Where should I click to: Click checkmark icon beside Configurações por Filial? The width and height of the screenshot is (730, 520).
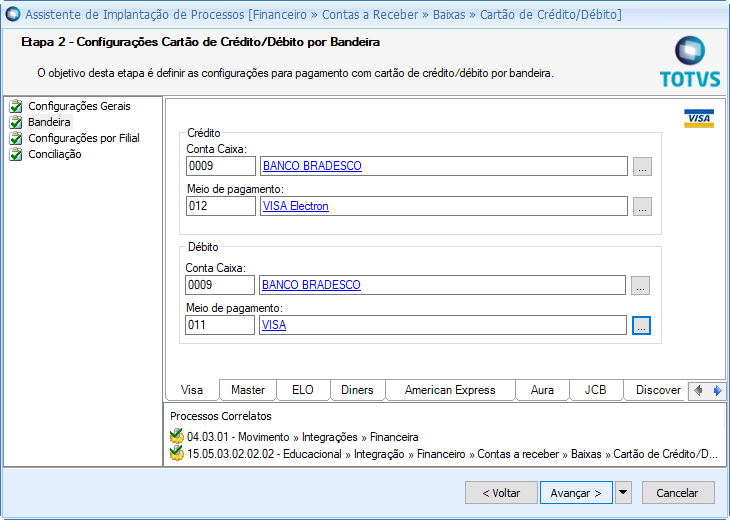point(16,138)
